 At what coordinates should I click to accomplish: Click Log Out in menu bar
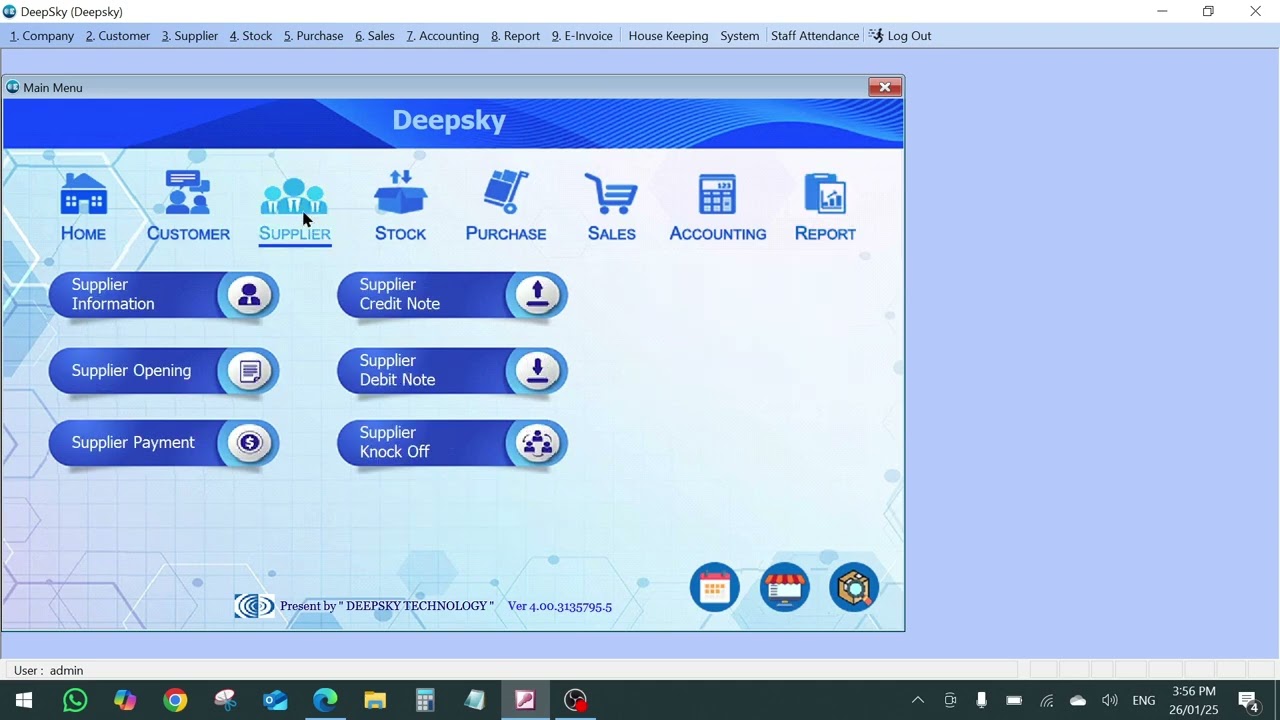pos(900,36)
